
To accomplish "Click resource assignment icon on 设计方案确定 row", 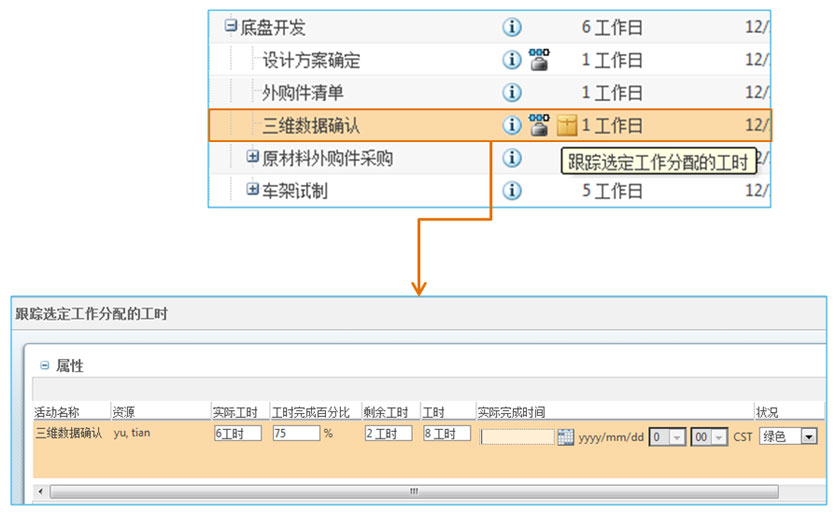I will pos(539,60).
